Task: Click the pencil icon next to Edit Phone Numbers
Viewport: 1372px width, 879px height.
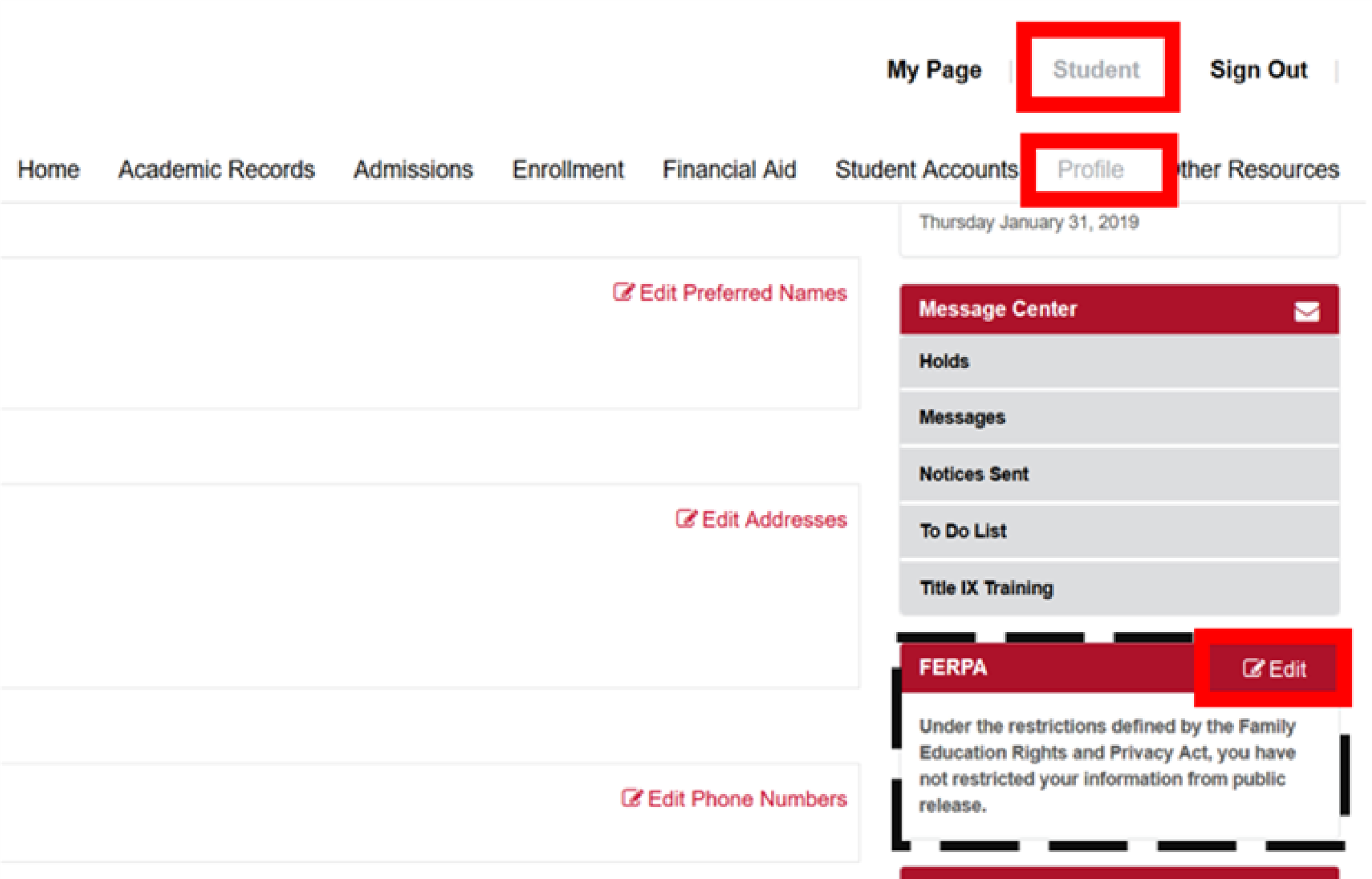Action: tap(631, 799)
